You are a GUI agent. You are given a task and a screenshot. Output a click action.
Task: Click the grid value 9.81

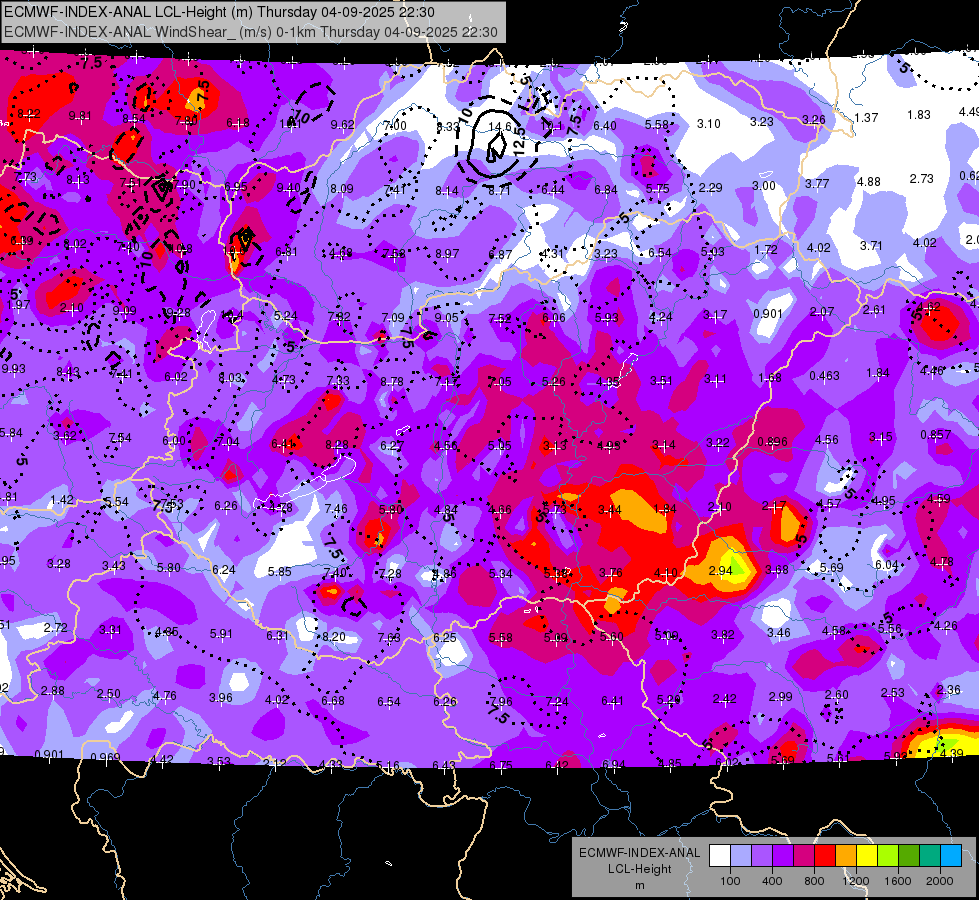click(80, 116)
